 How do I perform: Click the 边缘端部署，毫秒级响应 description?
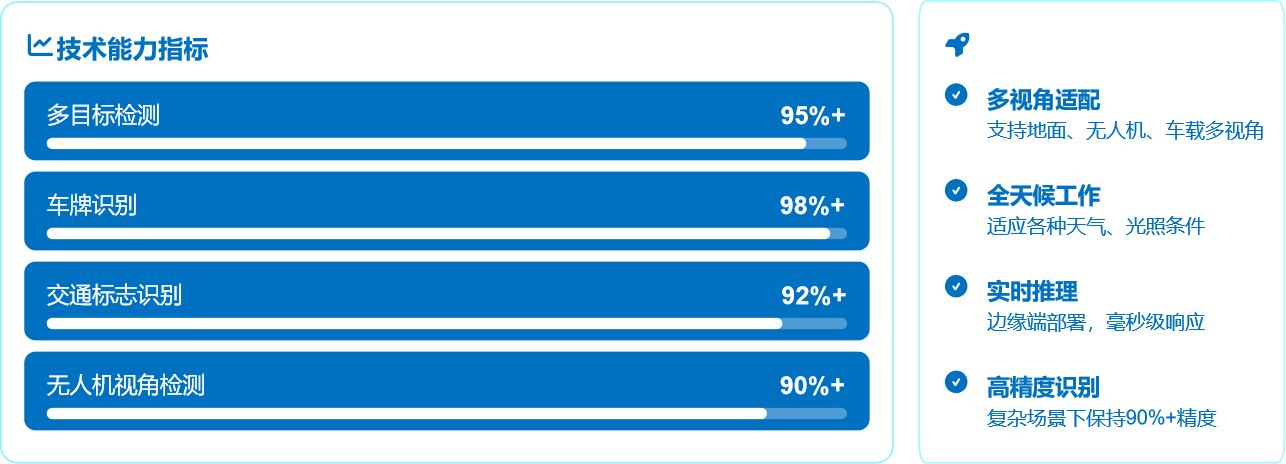(1095, 322)
